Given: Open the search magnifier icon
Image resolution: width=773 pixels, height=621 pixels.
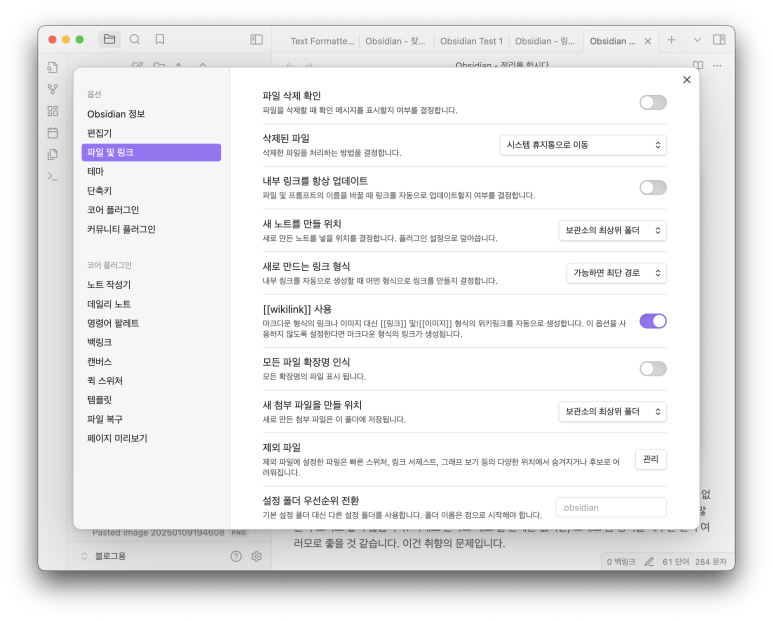Looking at the screenshot, I should click(x=135, y=39).
